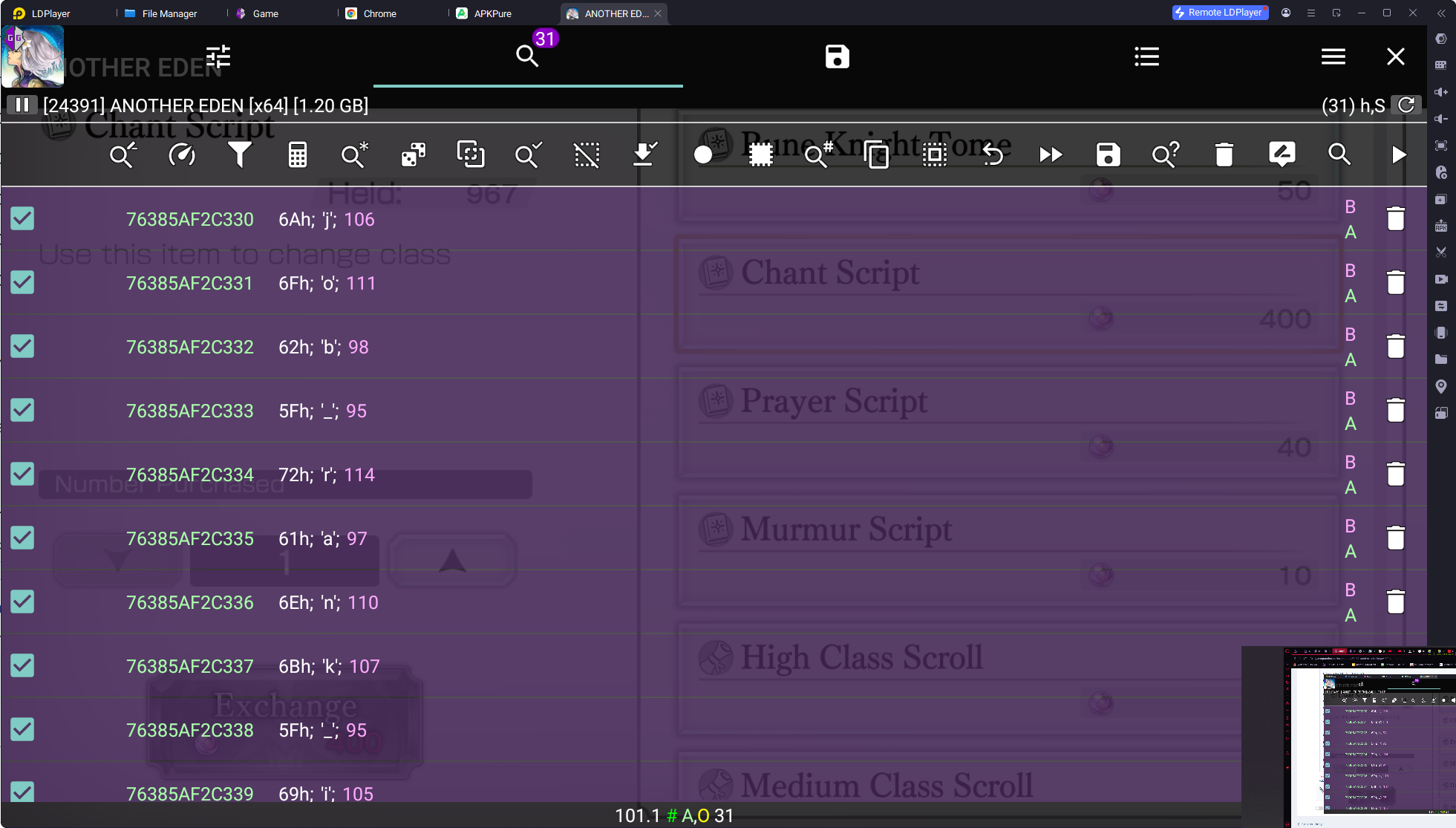Delete the 76385AF2C332 row with its trash icon
Viewport: 1456px width, 828px height.
(x=1396, y=346)
